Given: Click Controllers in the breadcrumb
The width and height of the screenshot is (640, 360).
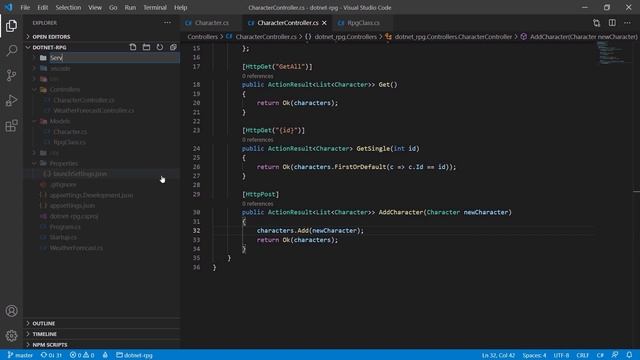Looking at the screenshot, I should pyautogui.click(x=202, y=37).
